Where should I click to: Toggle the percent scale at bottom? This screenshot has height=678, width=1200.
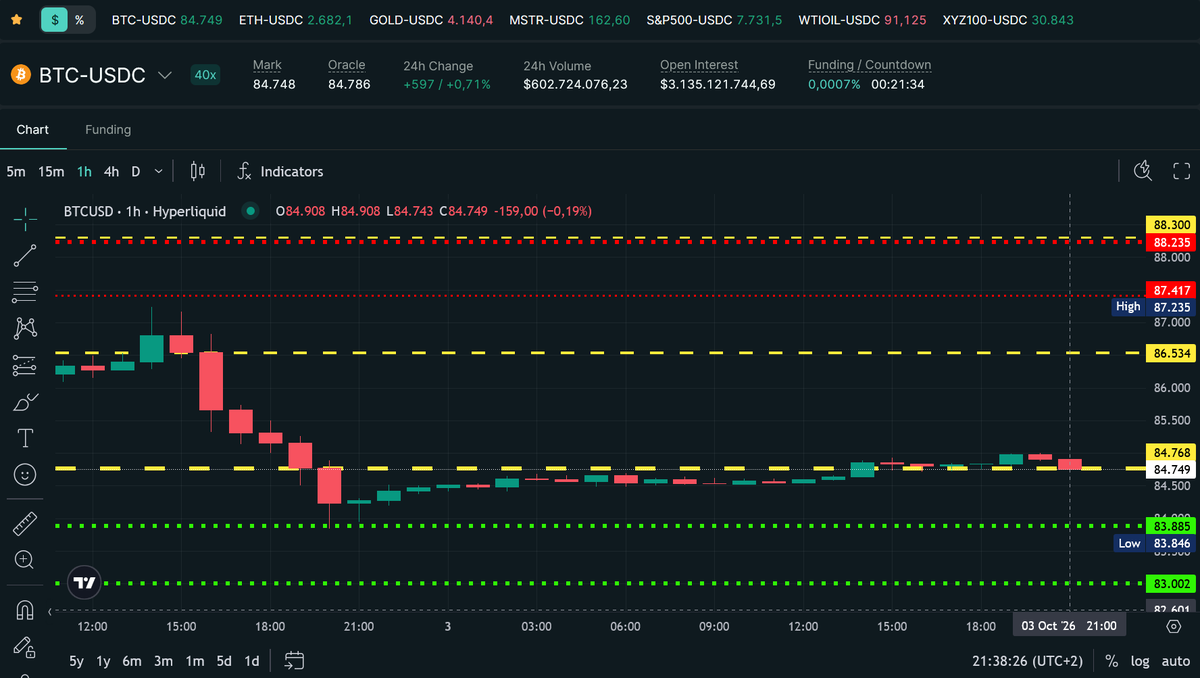pyautogui.click(x=1111, y=661)
